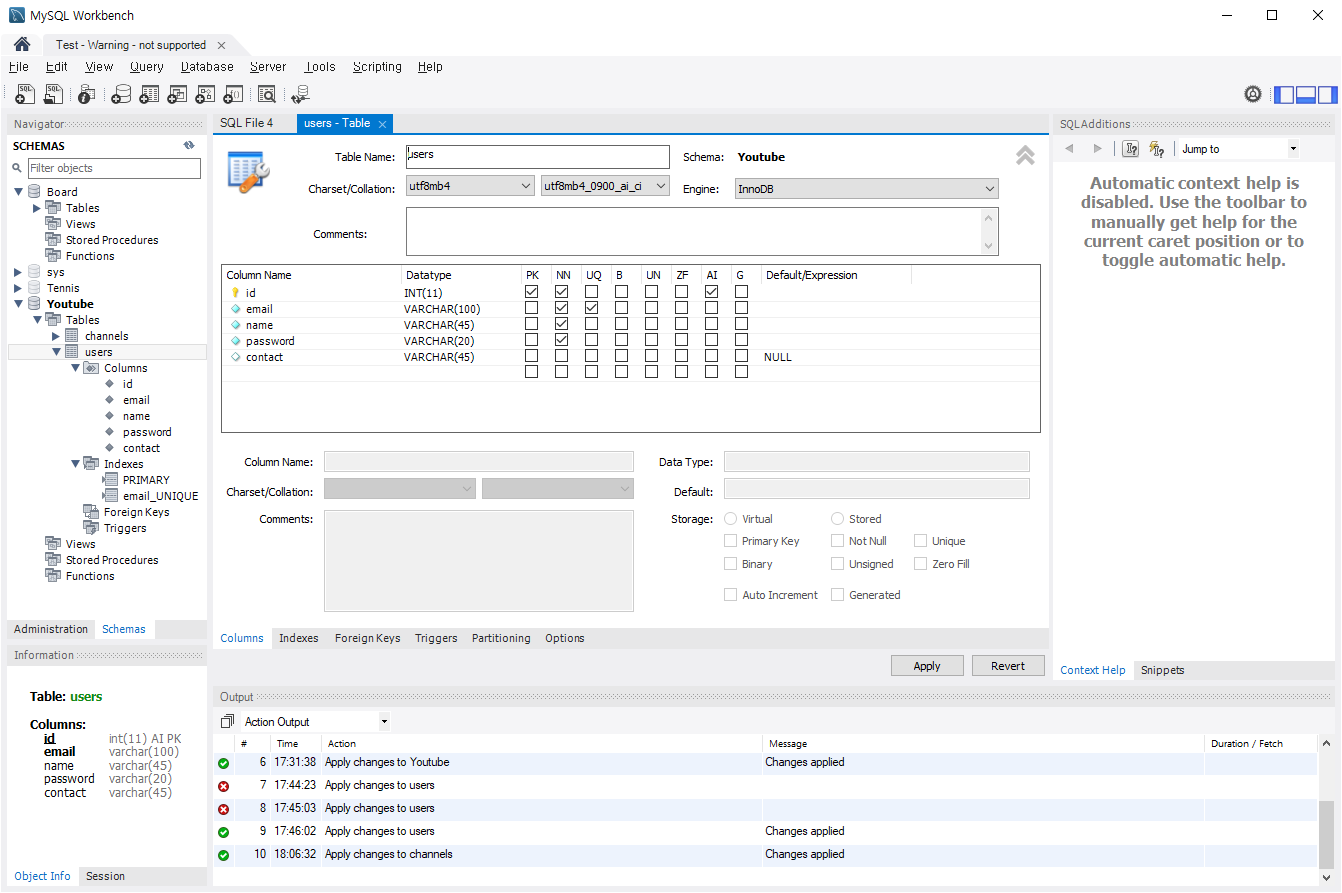This screenshot has width=1342, height=893.
Task: Collapse the Indexes folder under users
Action: [x=75, y=464]
